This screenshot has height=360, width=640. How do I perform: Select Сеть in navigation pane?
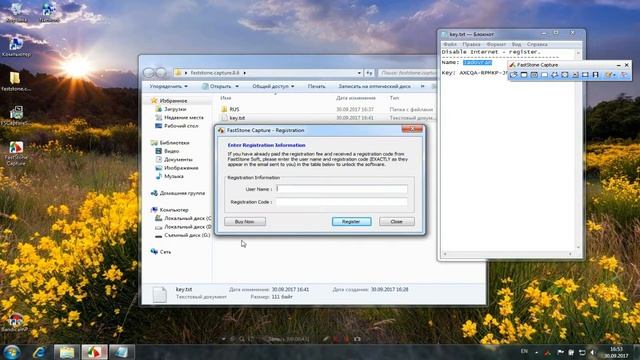[165, 252]
